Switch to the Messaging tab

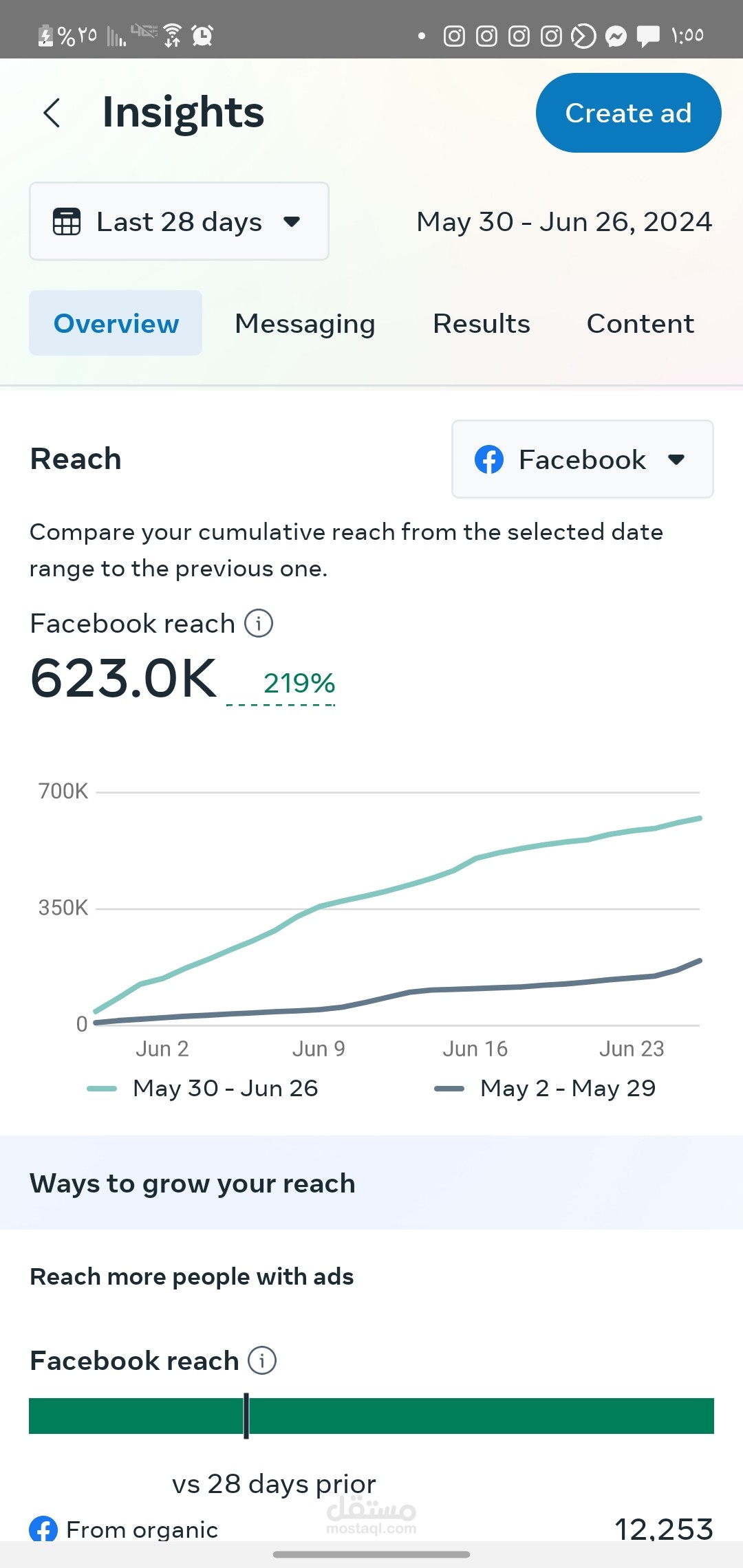[x=305, y=323]
